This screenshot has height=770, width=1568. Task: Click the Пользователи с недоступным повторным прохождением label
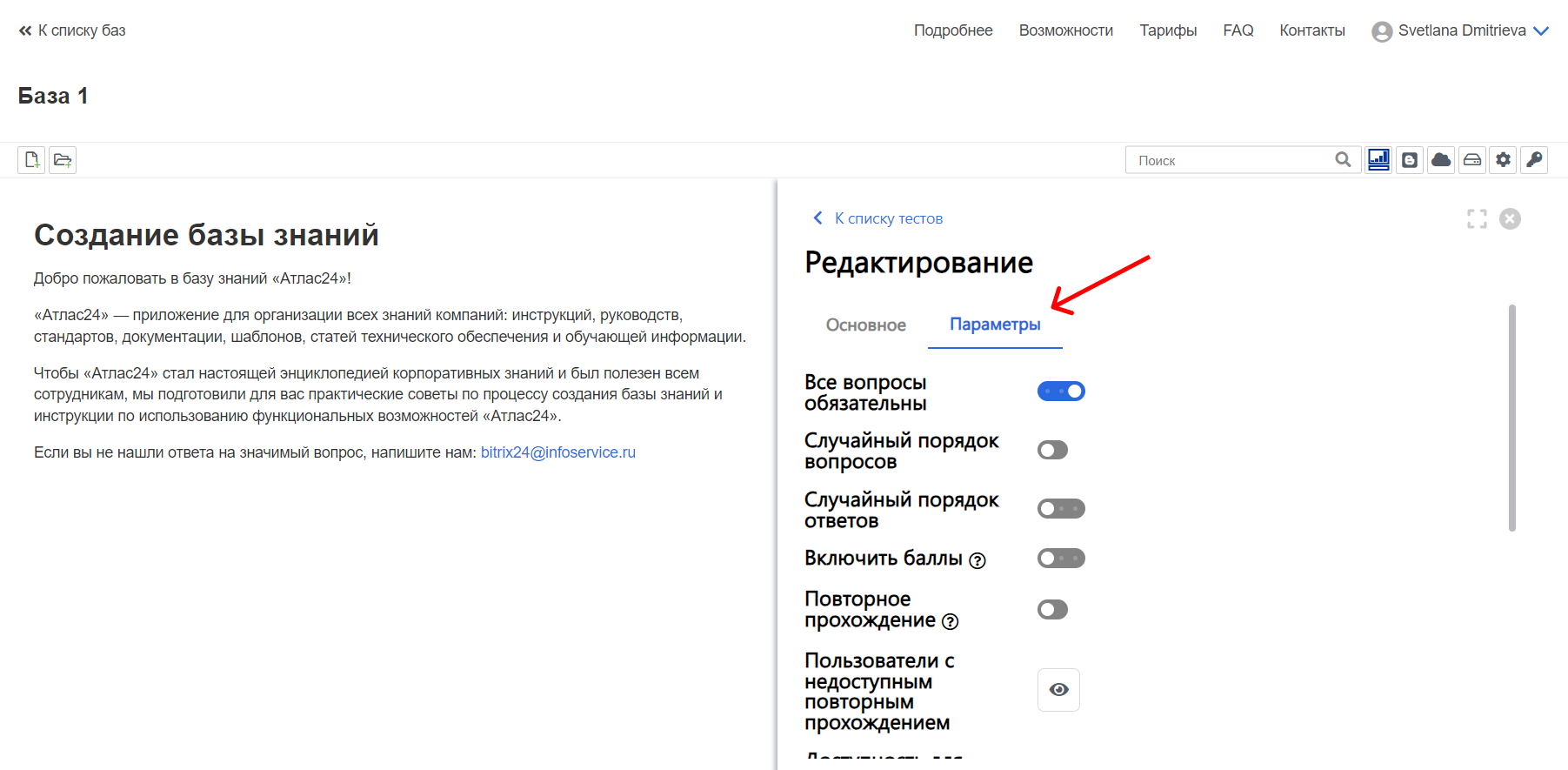pyautogui.click(x=879, y=692)
